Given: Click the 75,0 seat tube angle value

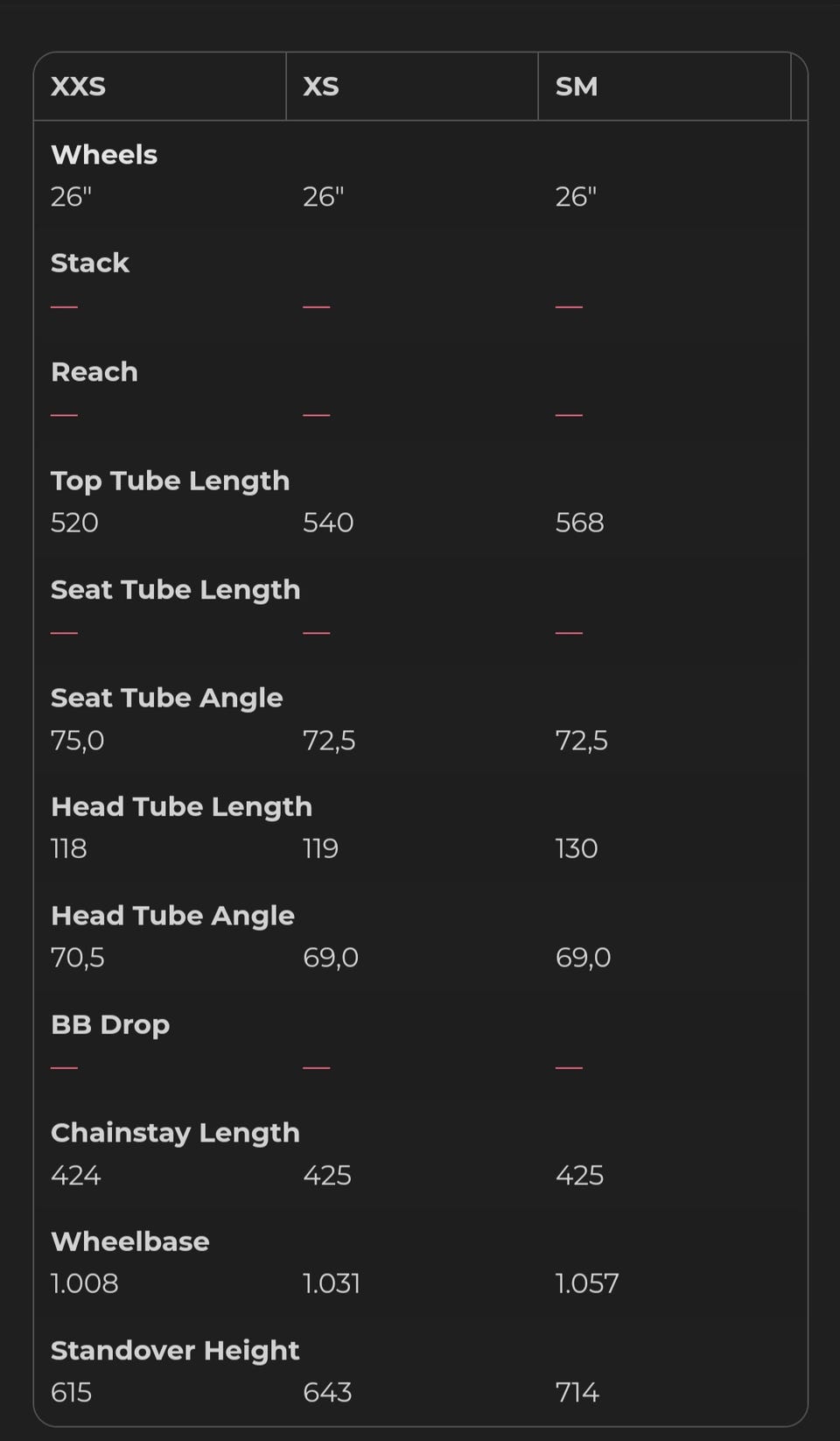Looking at the screenshot, I should click(77, 741).
